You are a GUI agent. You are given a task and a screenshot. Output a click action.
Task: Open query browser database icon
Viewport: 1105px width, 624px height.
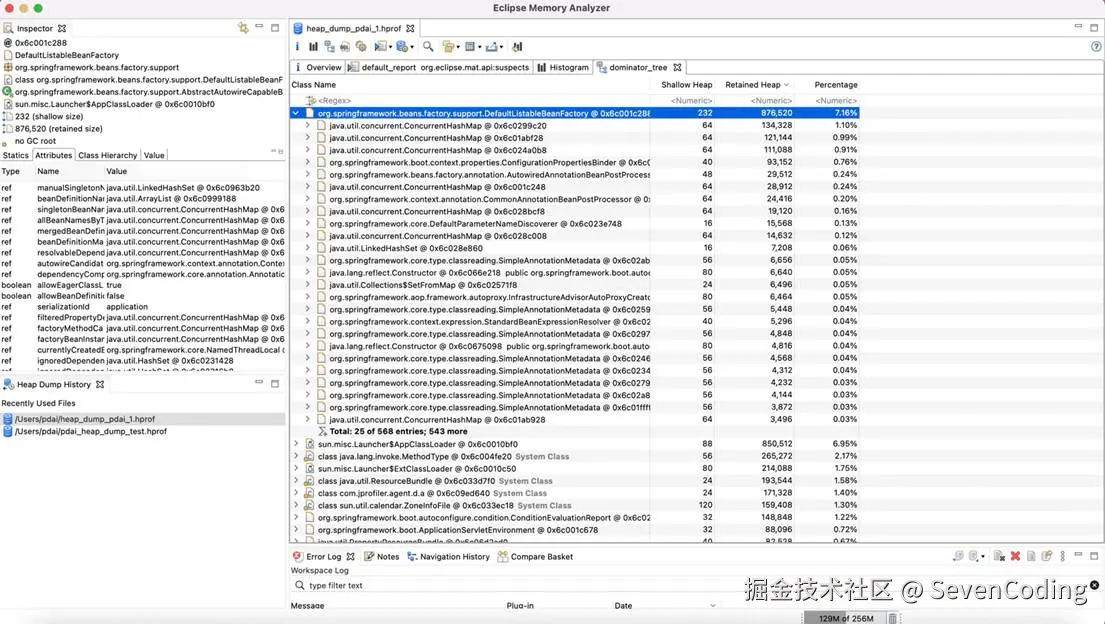[x=401, y=47]
